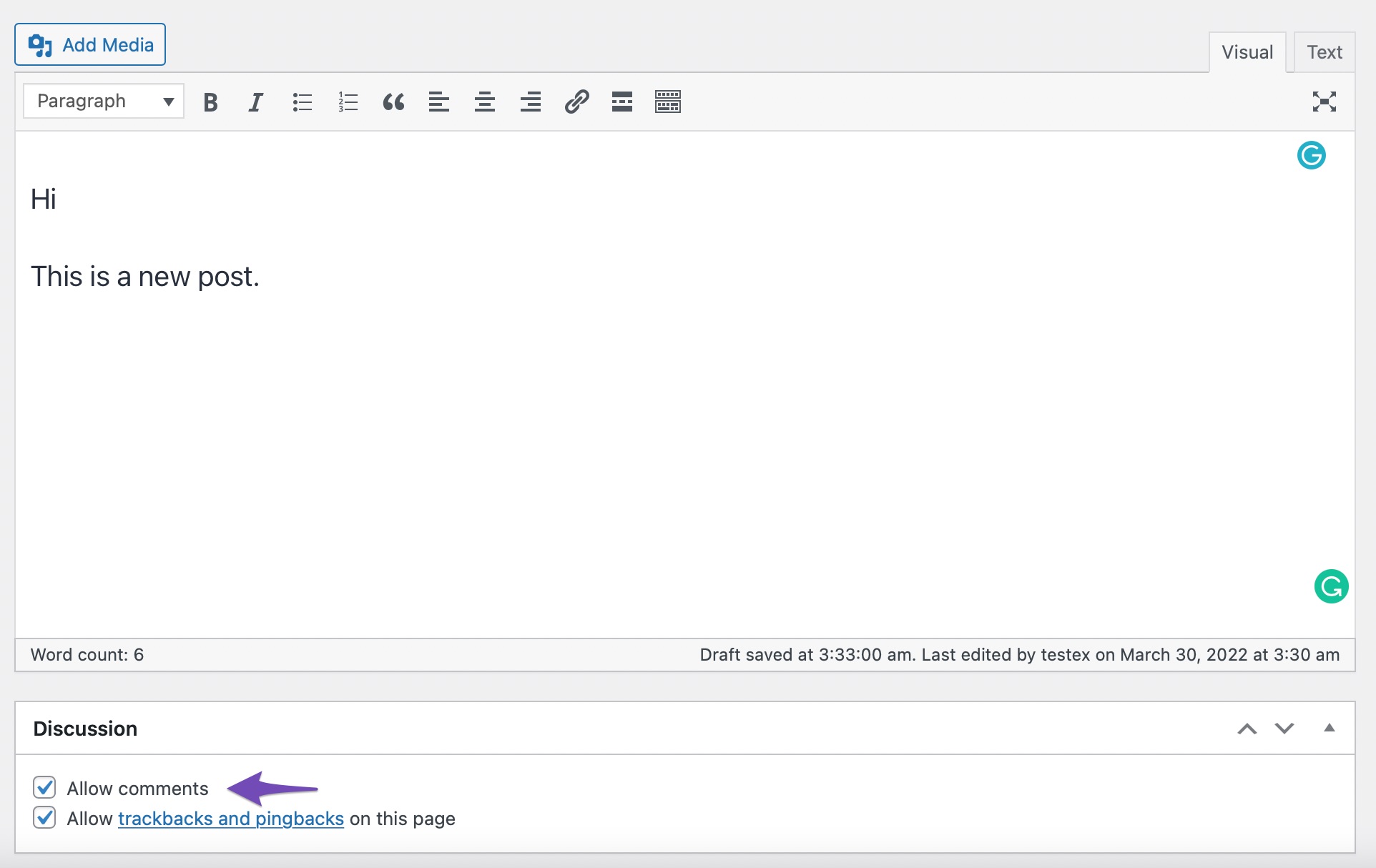Click the Align center icon
The width and height of the screenshot is (1376, 868).
tap(484, 101)
